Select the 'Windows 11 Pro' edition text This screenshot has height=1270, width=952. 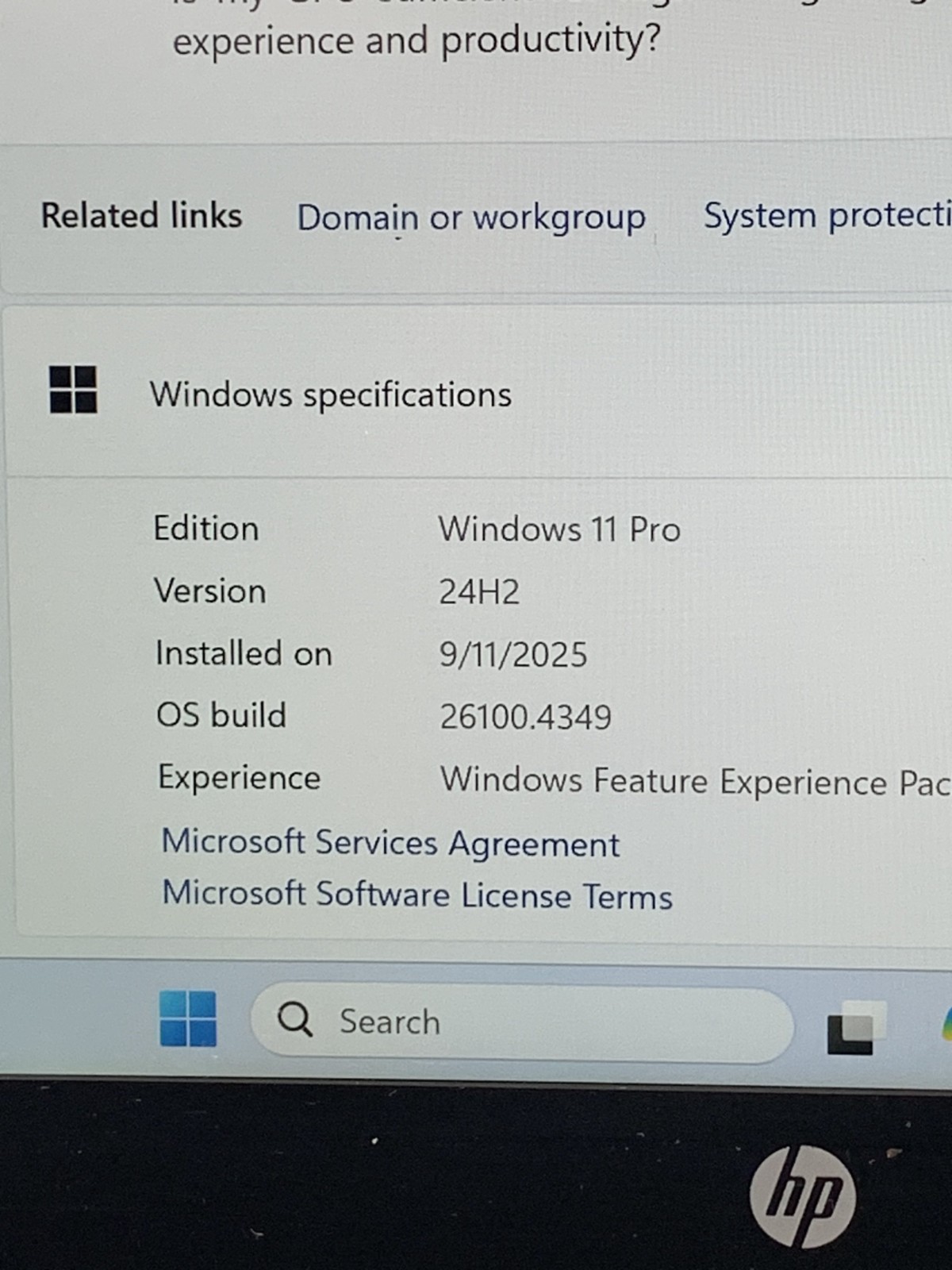pos(559,529)
